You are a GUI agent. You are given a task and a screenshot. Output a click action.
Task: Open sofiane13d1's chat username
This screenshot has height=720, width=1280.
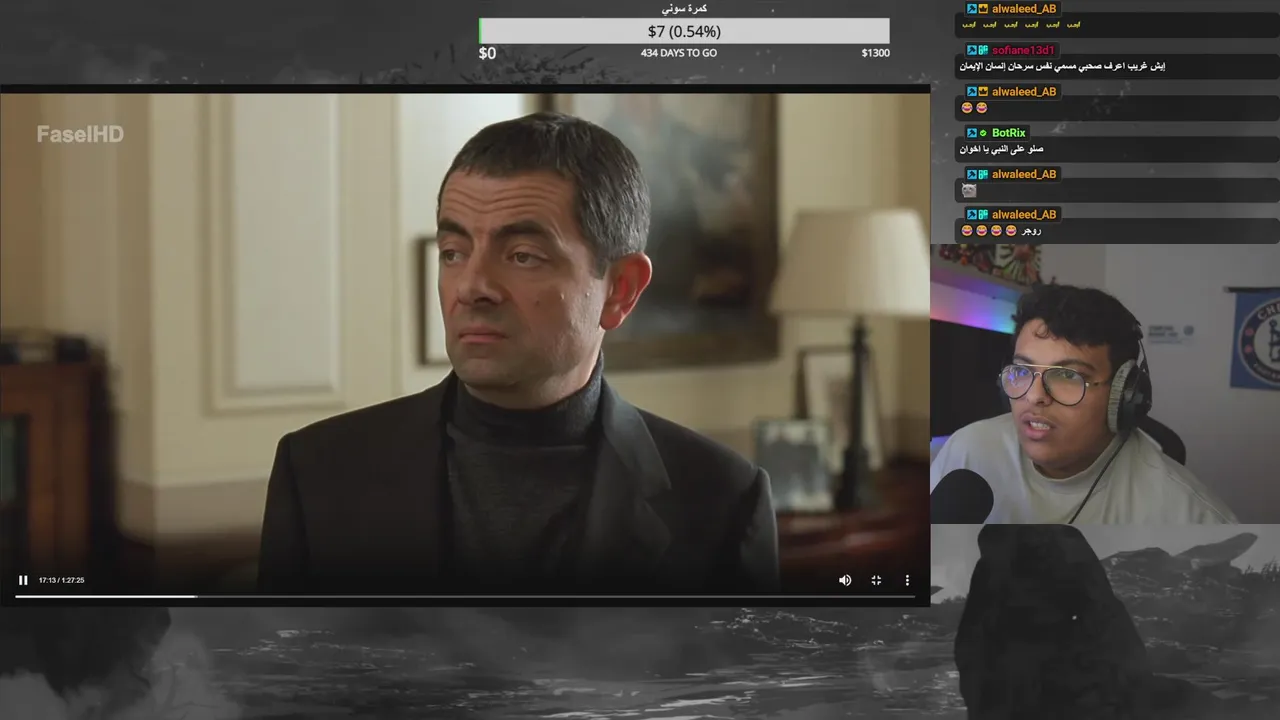(x=1023, y=50)
